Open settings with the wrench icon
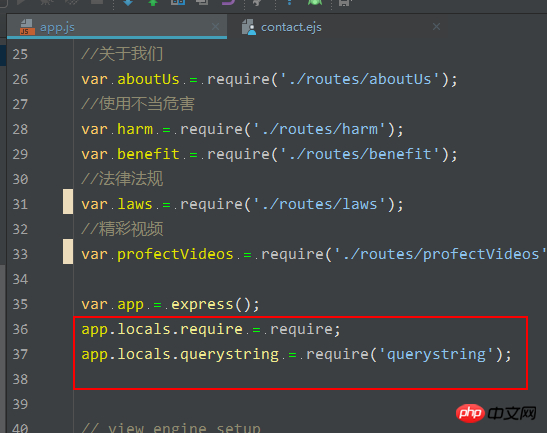This screenshot has width=547, height=433. (x=257, y=2)
